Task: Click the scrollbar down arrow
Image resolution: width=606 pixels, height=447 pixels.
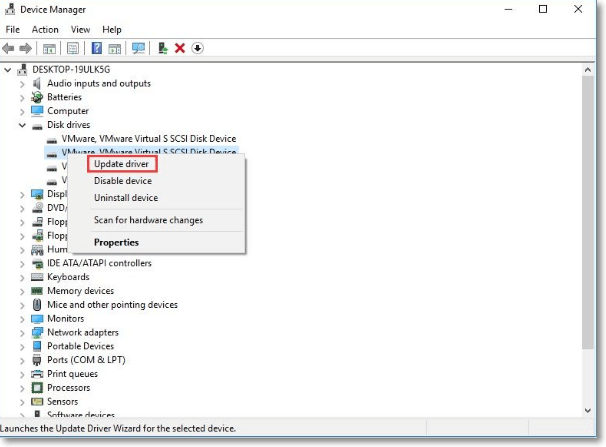Action: (588, 411)
